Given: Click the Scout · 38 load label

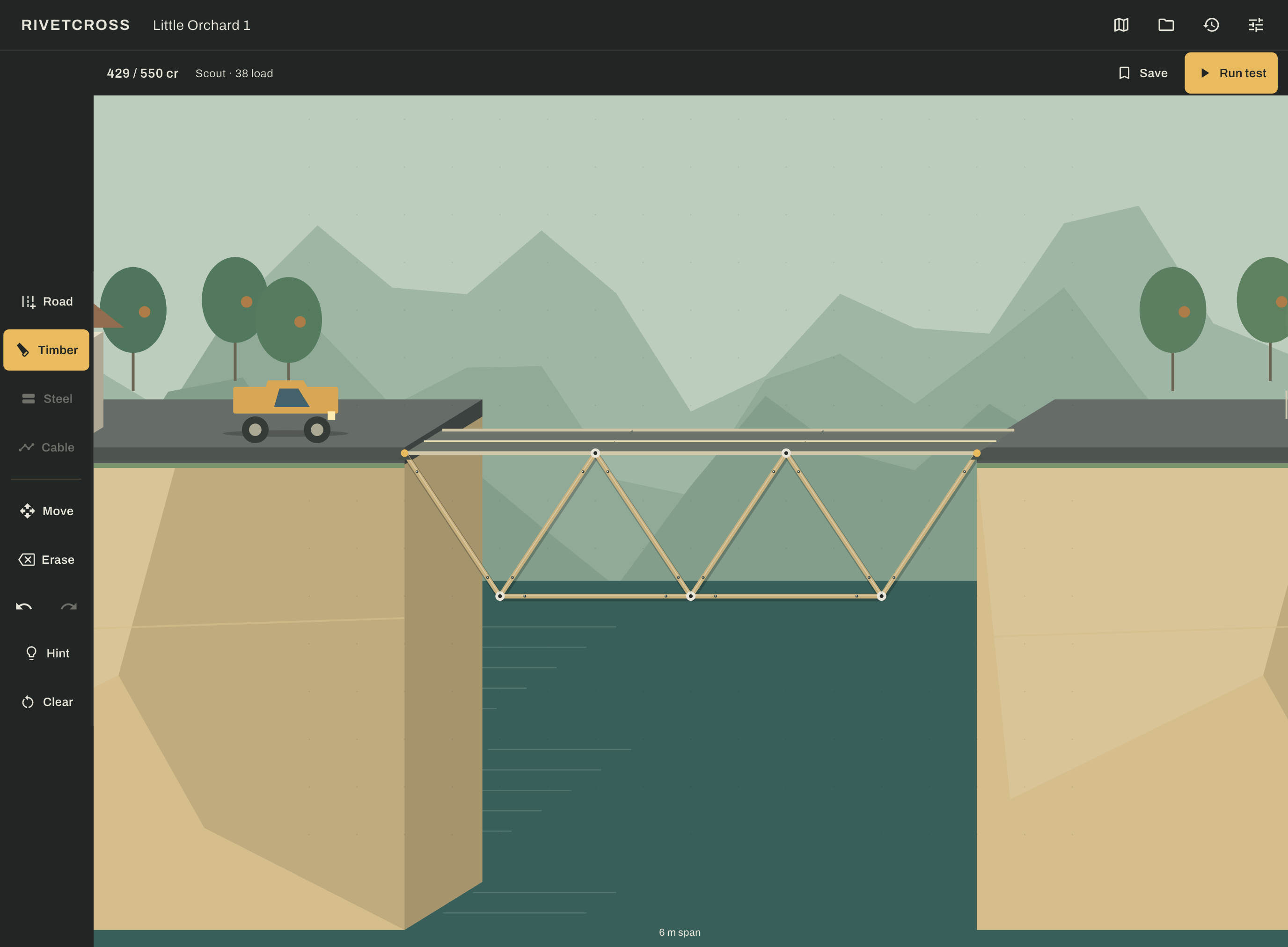Looking at the screenshot, I should 234,73.
